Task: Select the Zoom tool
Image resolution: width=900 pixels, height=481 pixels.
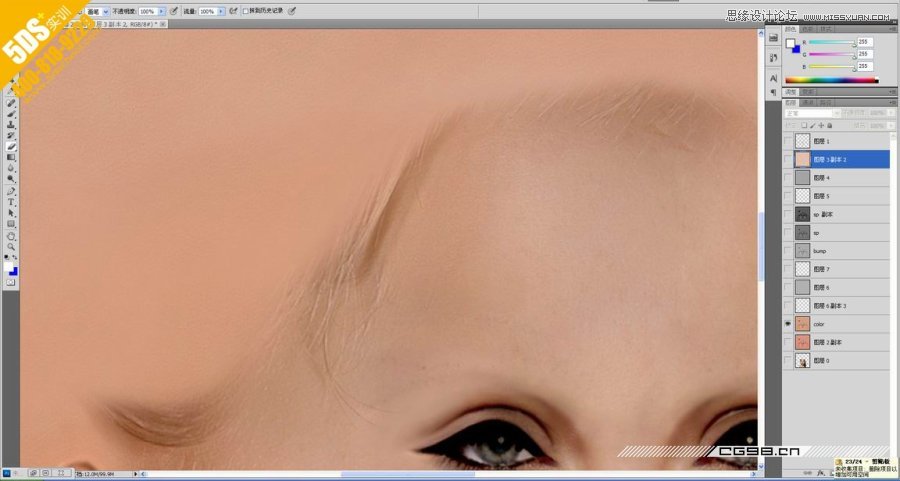Action: click(11, 247)
